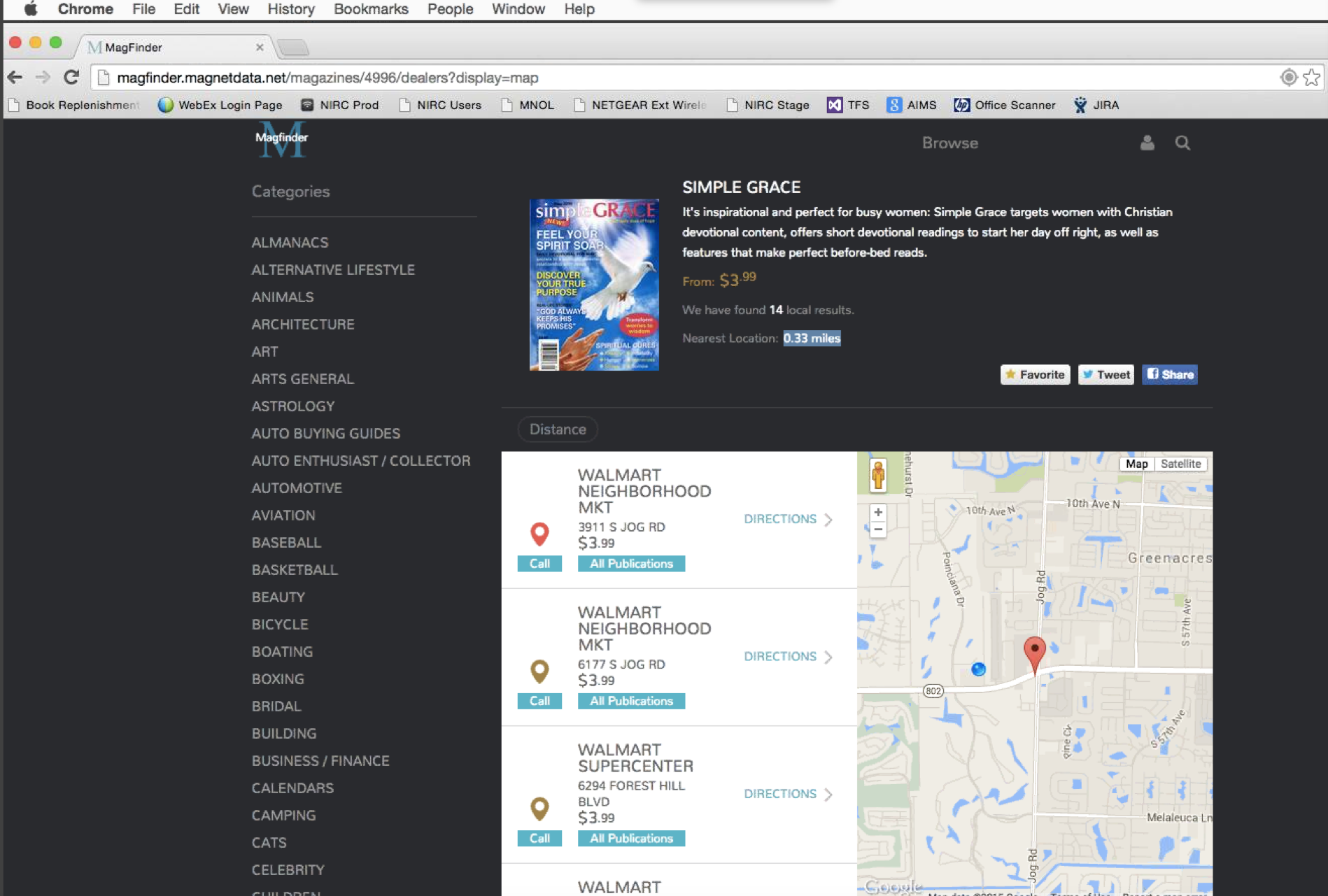The height and width of the screenshot is (896, 1328).
Task: Click the Street View pegman icon
Action: pos(878,475)
